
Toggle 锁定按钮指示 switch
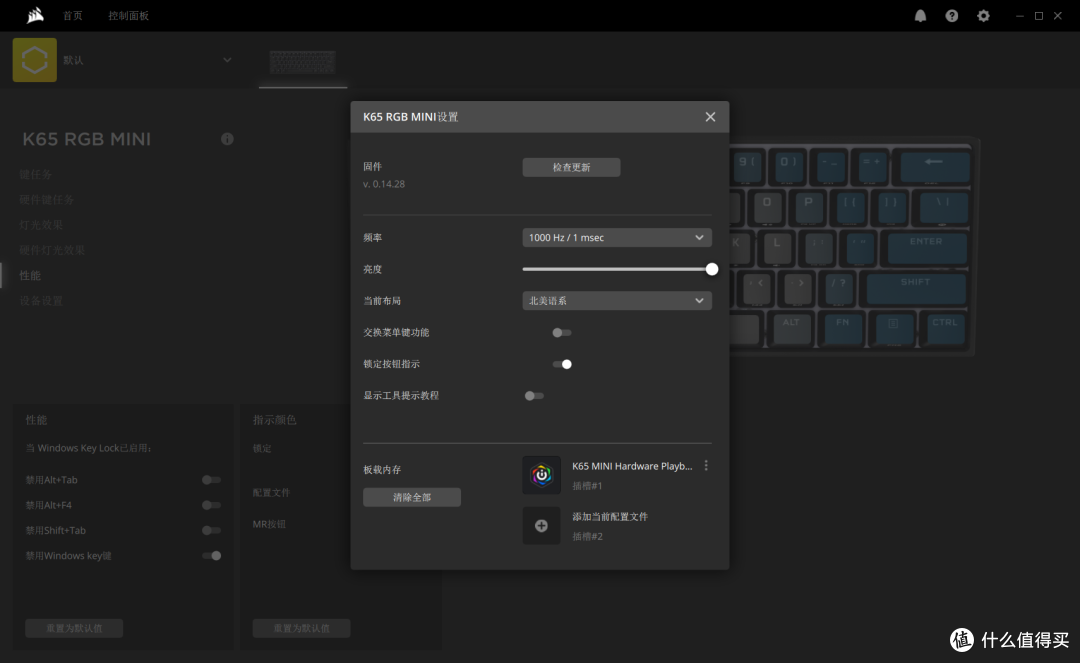point(561,364)
